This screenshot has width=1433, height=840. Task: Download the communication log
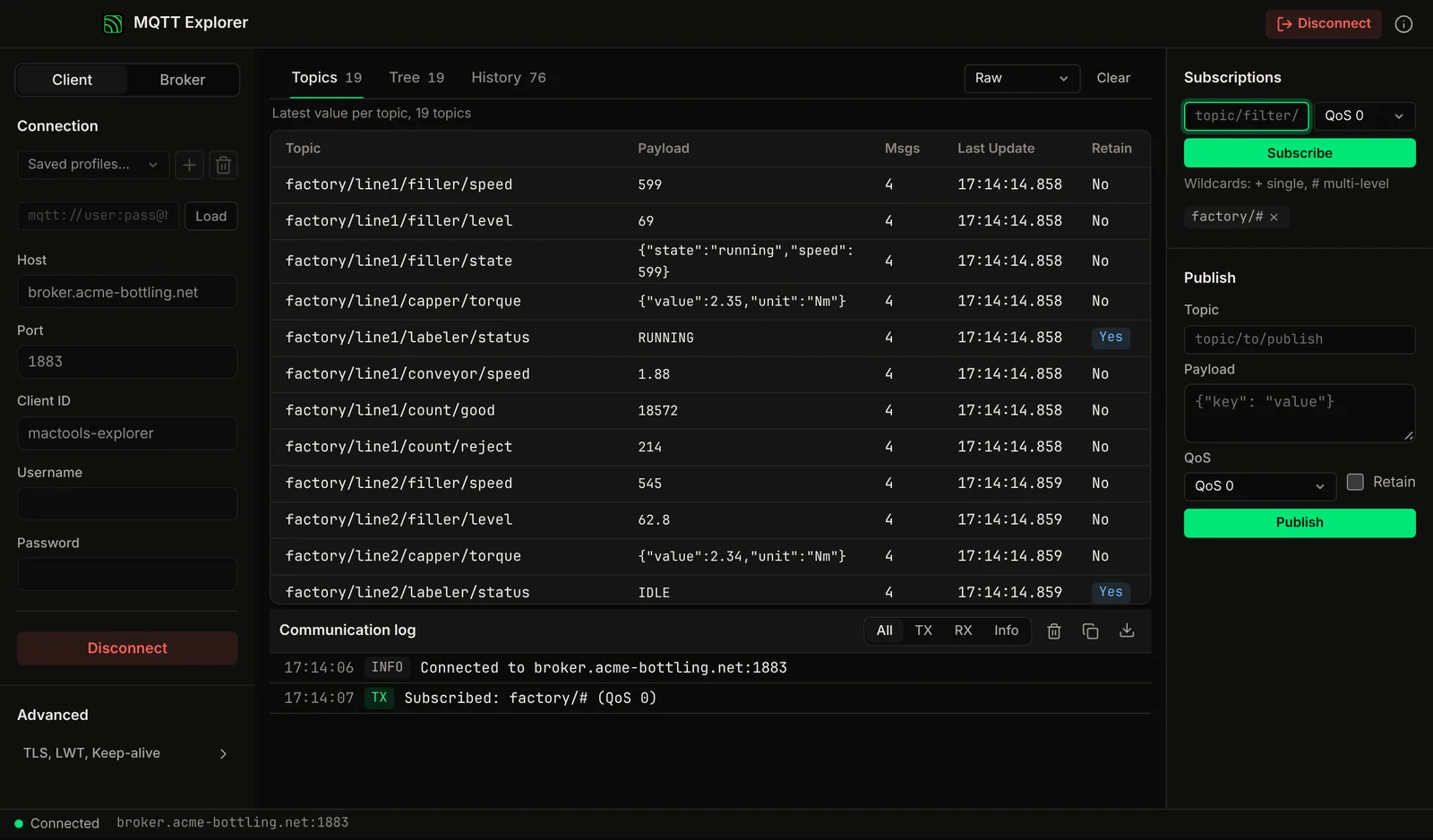pyautogui.click(x=1127, y=631)
